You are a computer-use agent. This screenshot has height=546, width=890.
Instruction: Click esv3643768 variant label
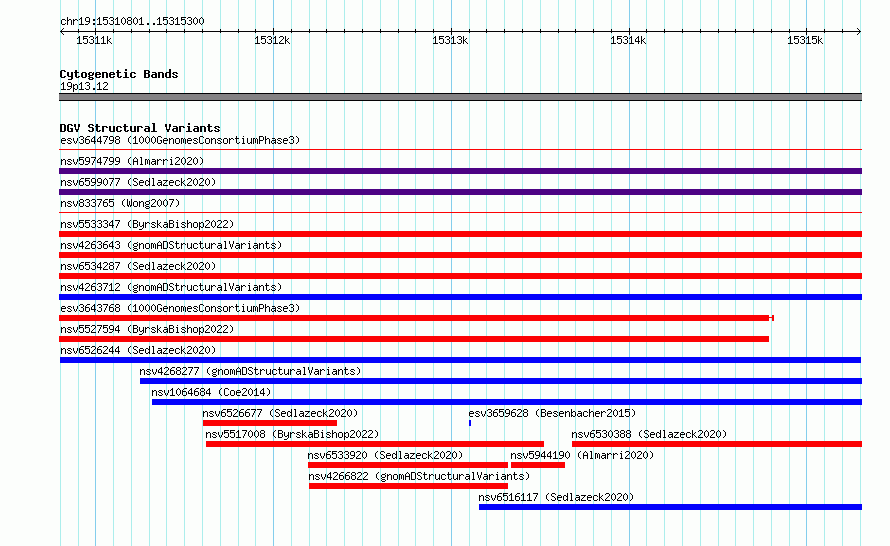pos(180,308)
